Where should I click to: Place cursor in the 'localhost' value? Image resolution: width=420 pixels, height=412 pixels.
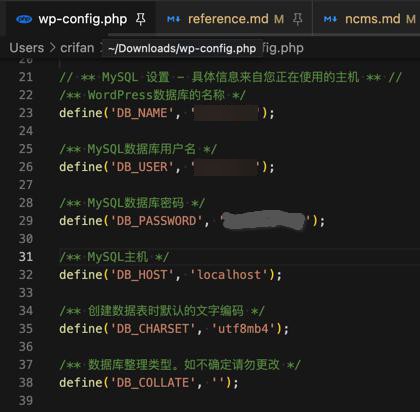[x=229, y=275]
